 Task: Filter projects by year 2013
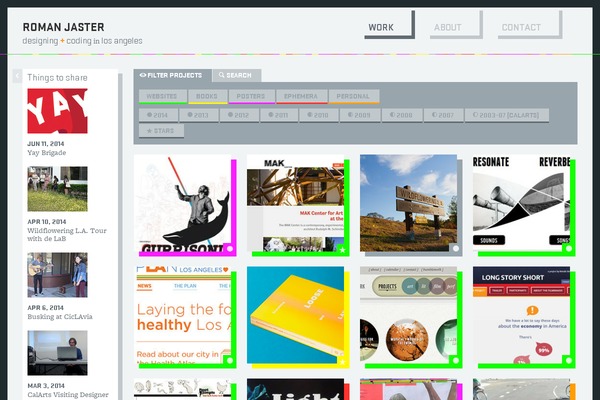(x=199, y=115)
